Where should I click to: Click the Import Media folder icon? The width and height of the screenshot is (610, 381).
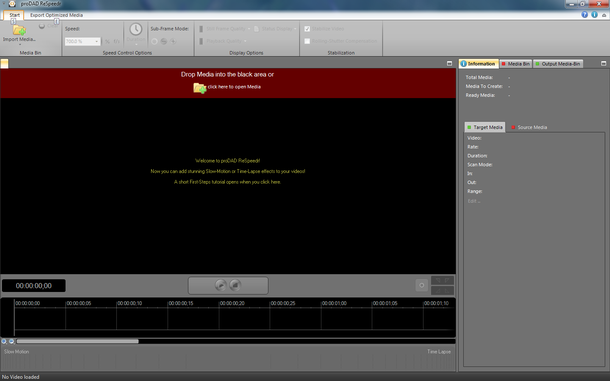(x=19, y=30)
